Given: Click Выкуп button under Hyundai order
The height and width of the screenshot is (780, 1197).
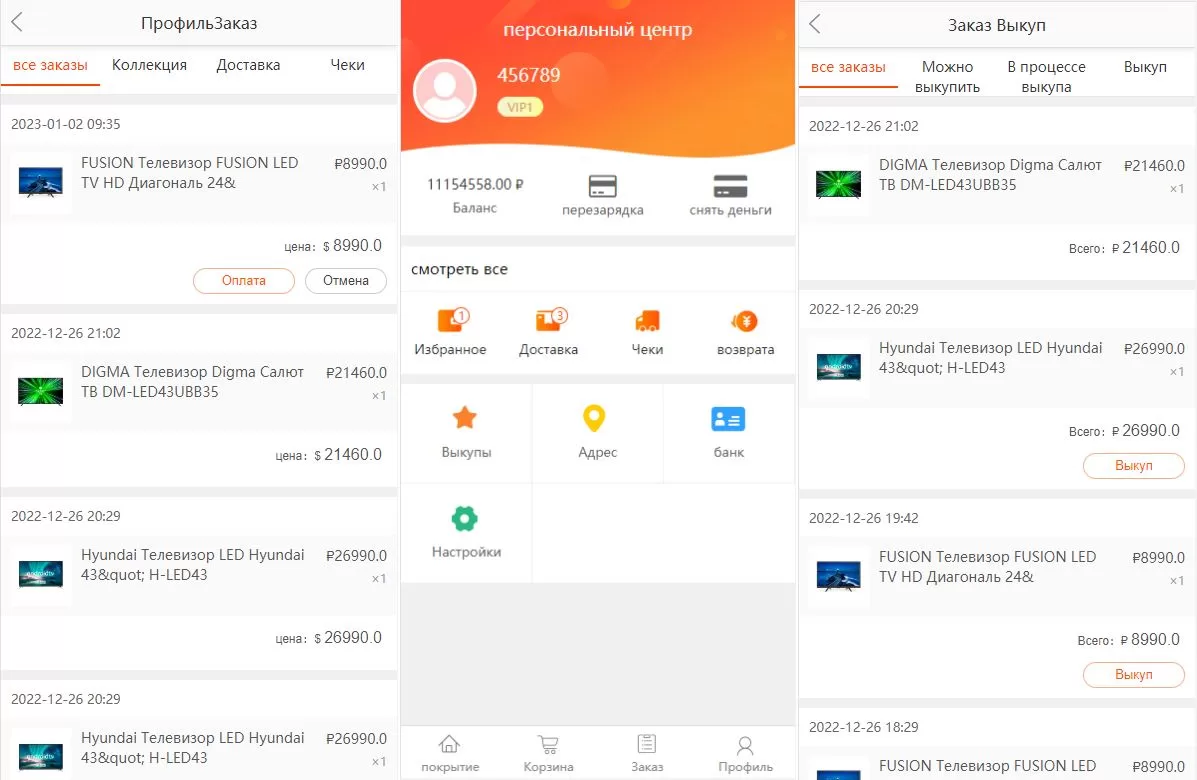Looking at the screenshot, I should point(1134,466).
